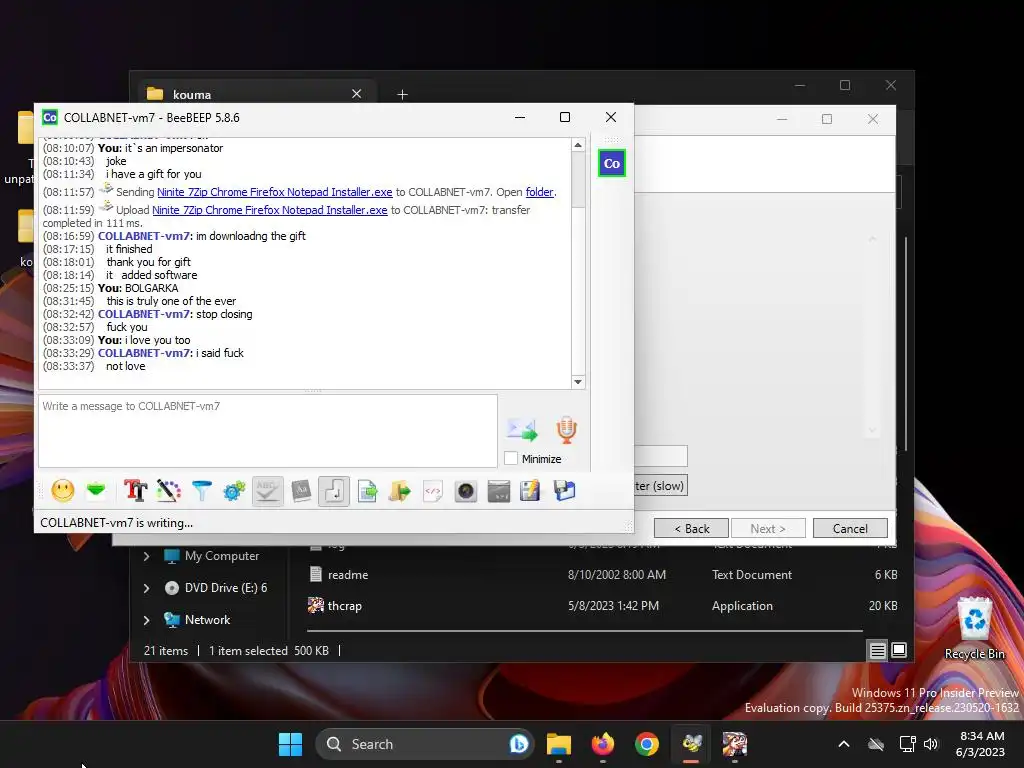Image resolution: width=1024 pixels, height=768 pixels.
Task: Focus the Write a message text box
Action: click(268, 430)
